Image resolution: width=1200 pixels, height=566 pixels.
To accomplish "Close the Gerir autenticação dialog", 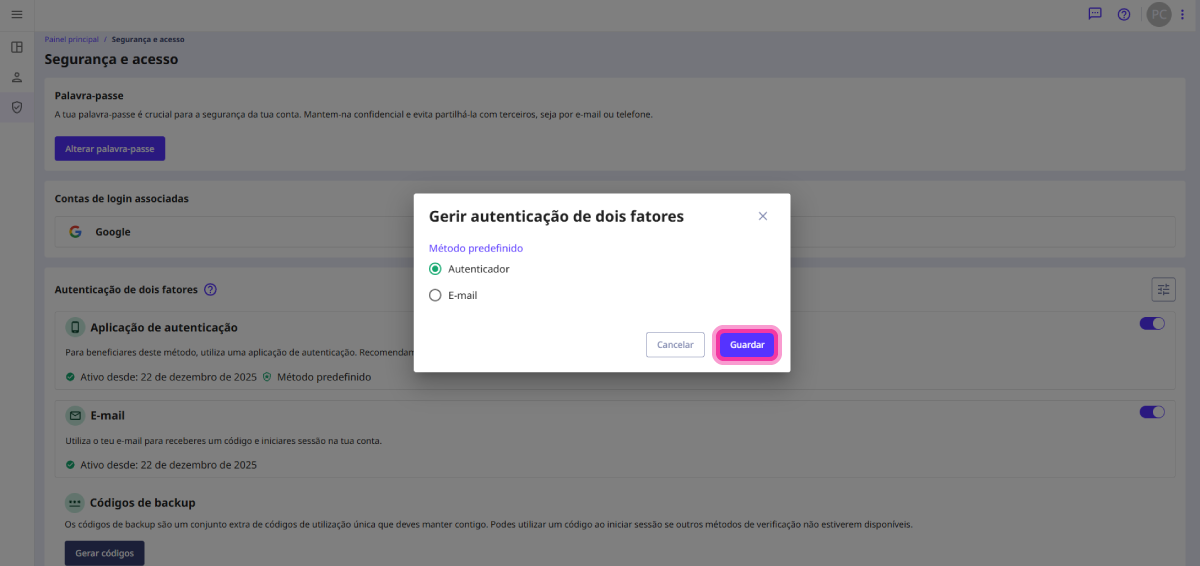I will (x=763, y=216).
